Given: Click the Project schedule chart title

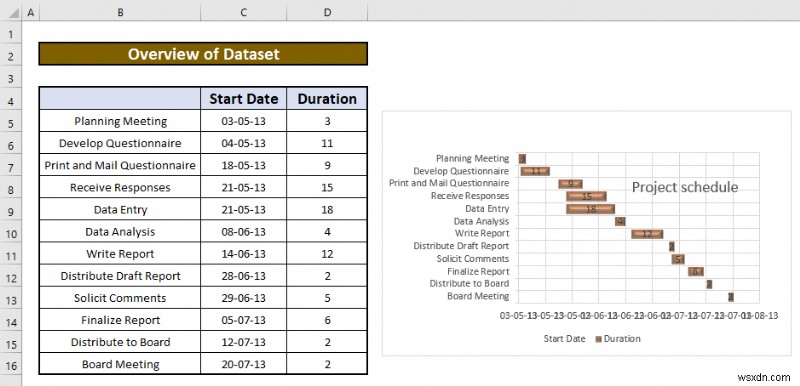Looking at the screenshot, I should pyautogui.click(x=685, y=187).
